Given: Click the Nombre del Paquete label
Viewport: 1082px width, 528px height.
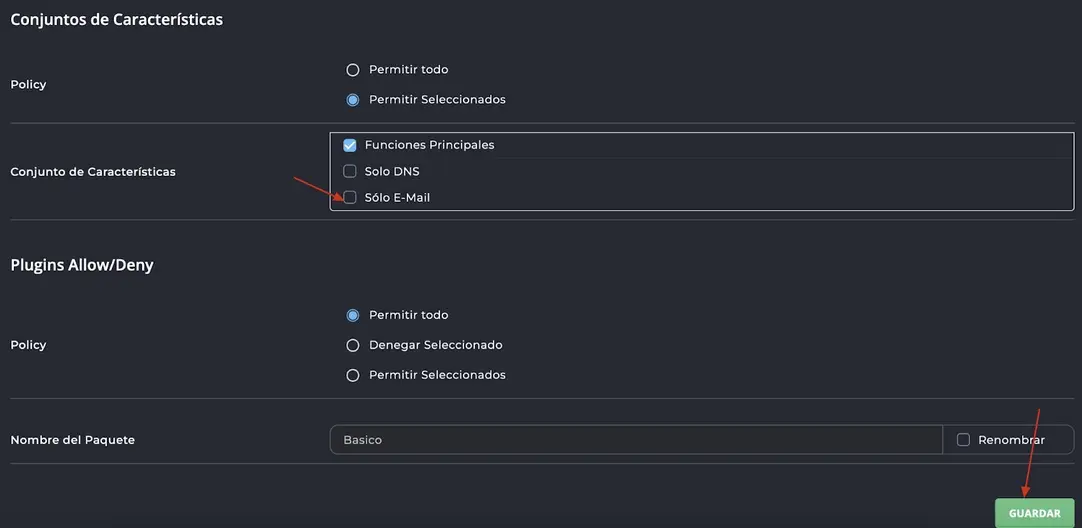Looking at the screenshot, I should [x=72, y=440].
